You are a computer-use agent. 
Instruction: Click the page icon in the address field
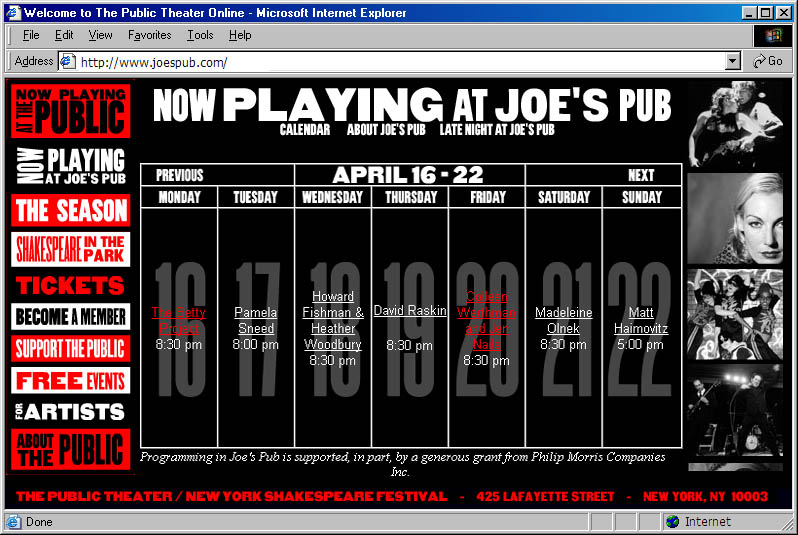pos(68,62)
